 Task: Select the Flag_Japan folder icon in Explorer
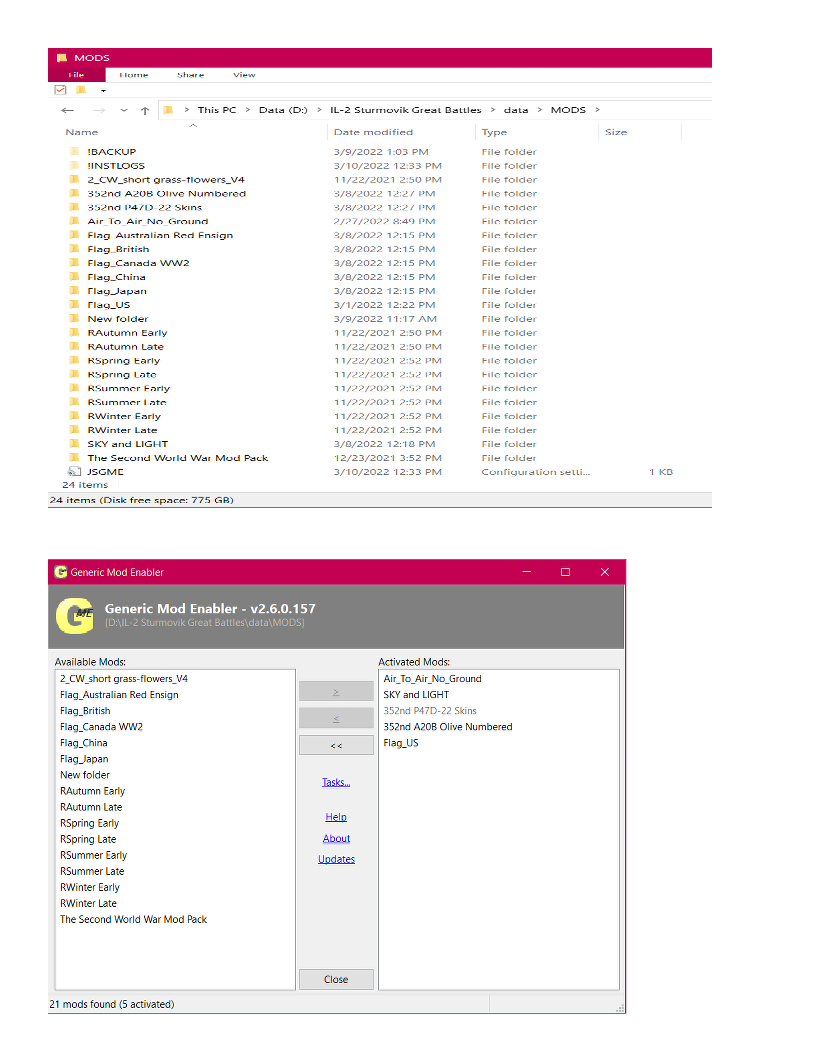coord(74,291)
